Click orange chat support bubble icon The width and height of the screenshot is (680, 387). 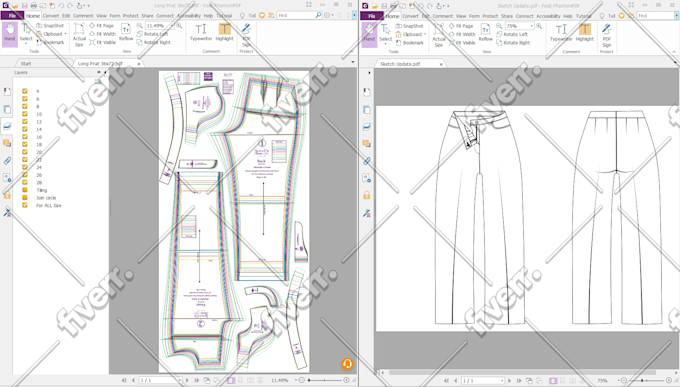pos(347,364)
